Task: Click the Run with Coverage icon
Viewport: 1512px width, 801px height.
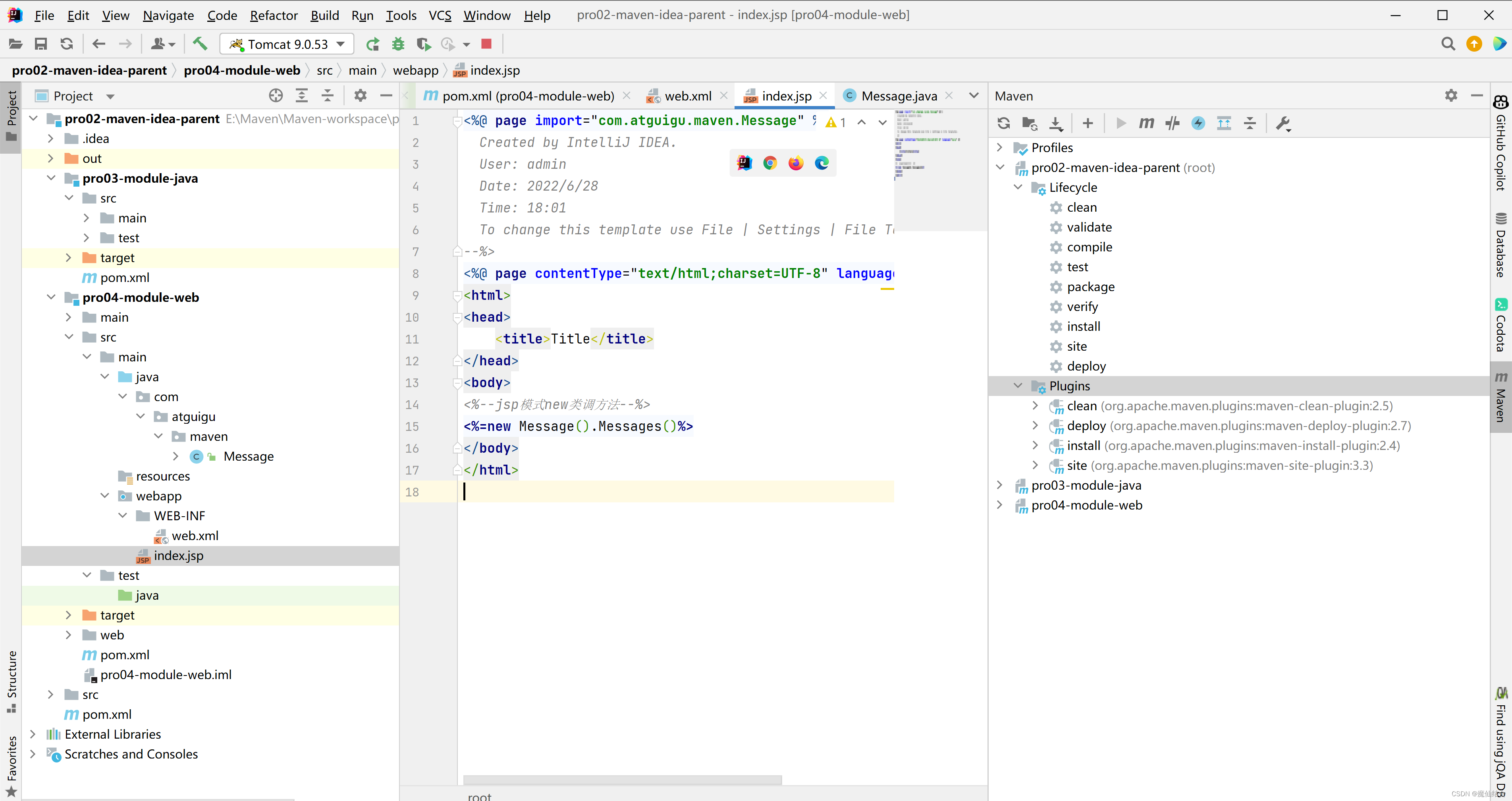Action: 424,44
